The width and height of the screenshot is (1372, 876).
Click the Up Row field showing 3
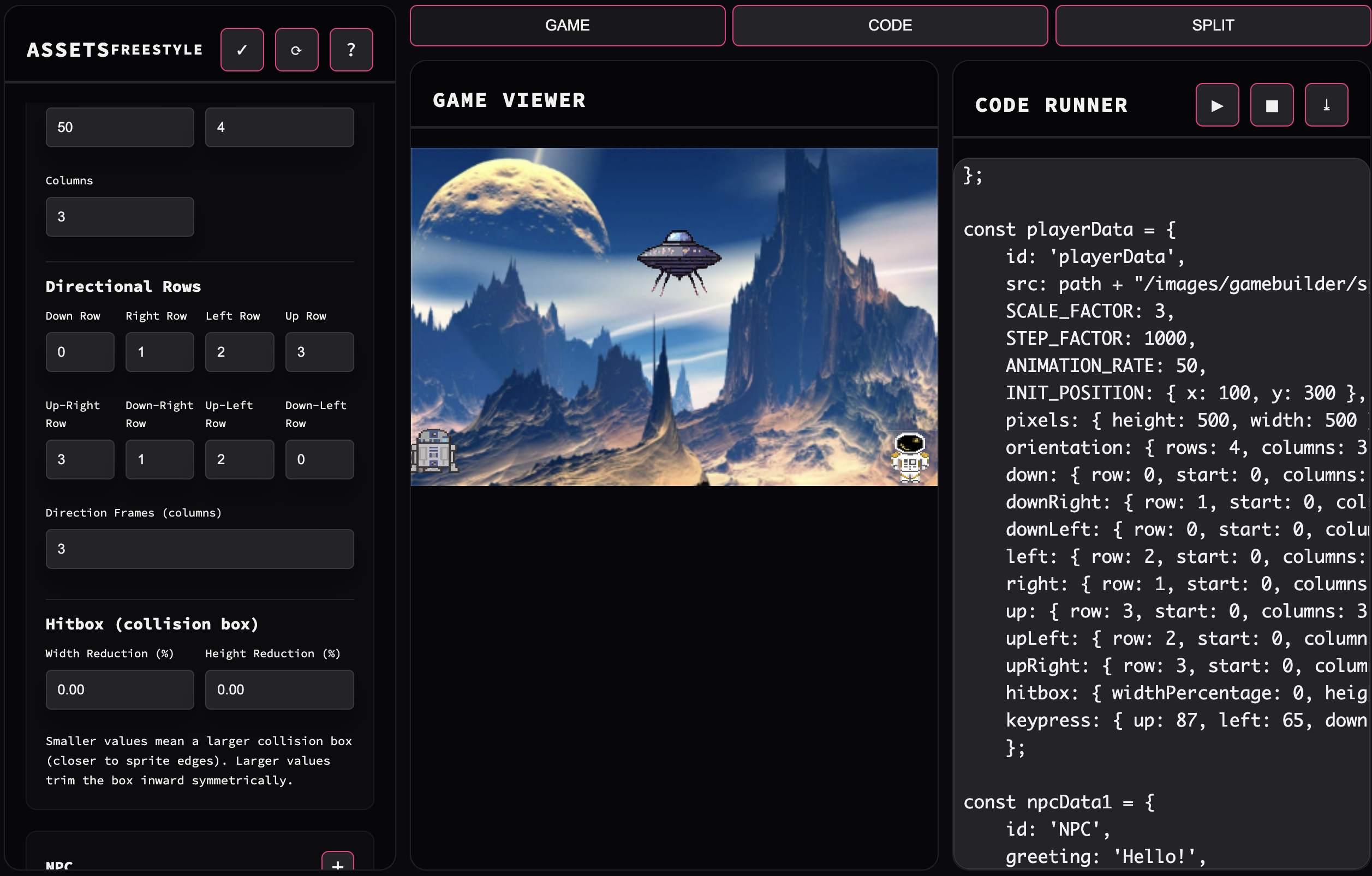click(319, 352)
